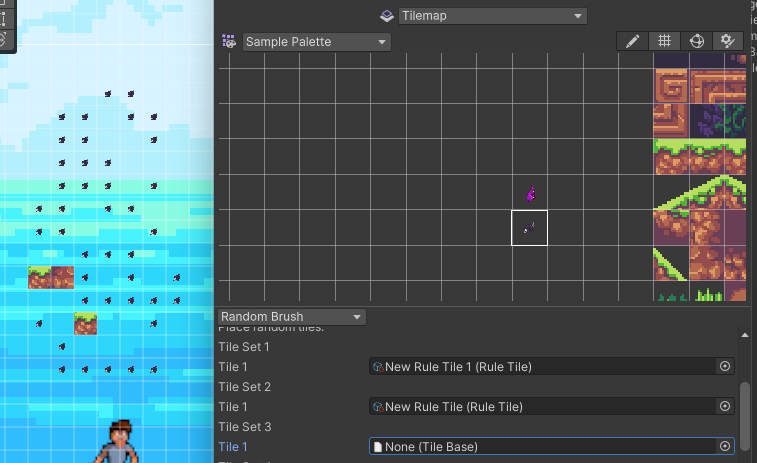The image size is (757, 463).
Task: Open the tile palette settings gear icon
Action: tap(727, 41)
